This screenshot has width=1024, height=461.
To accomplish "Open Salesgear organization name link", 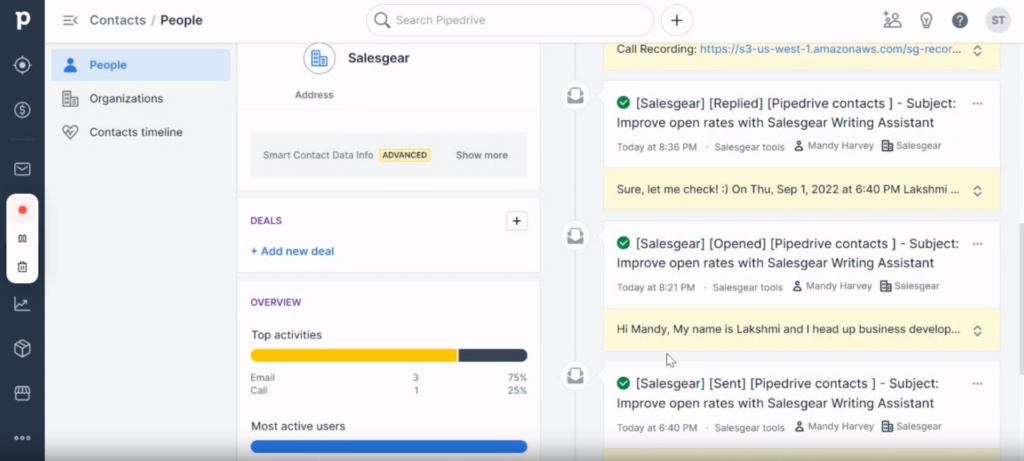I will pyautogui.click(x=378, y=58).
